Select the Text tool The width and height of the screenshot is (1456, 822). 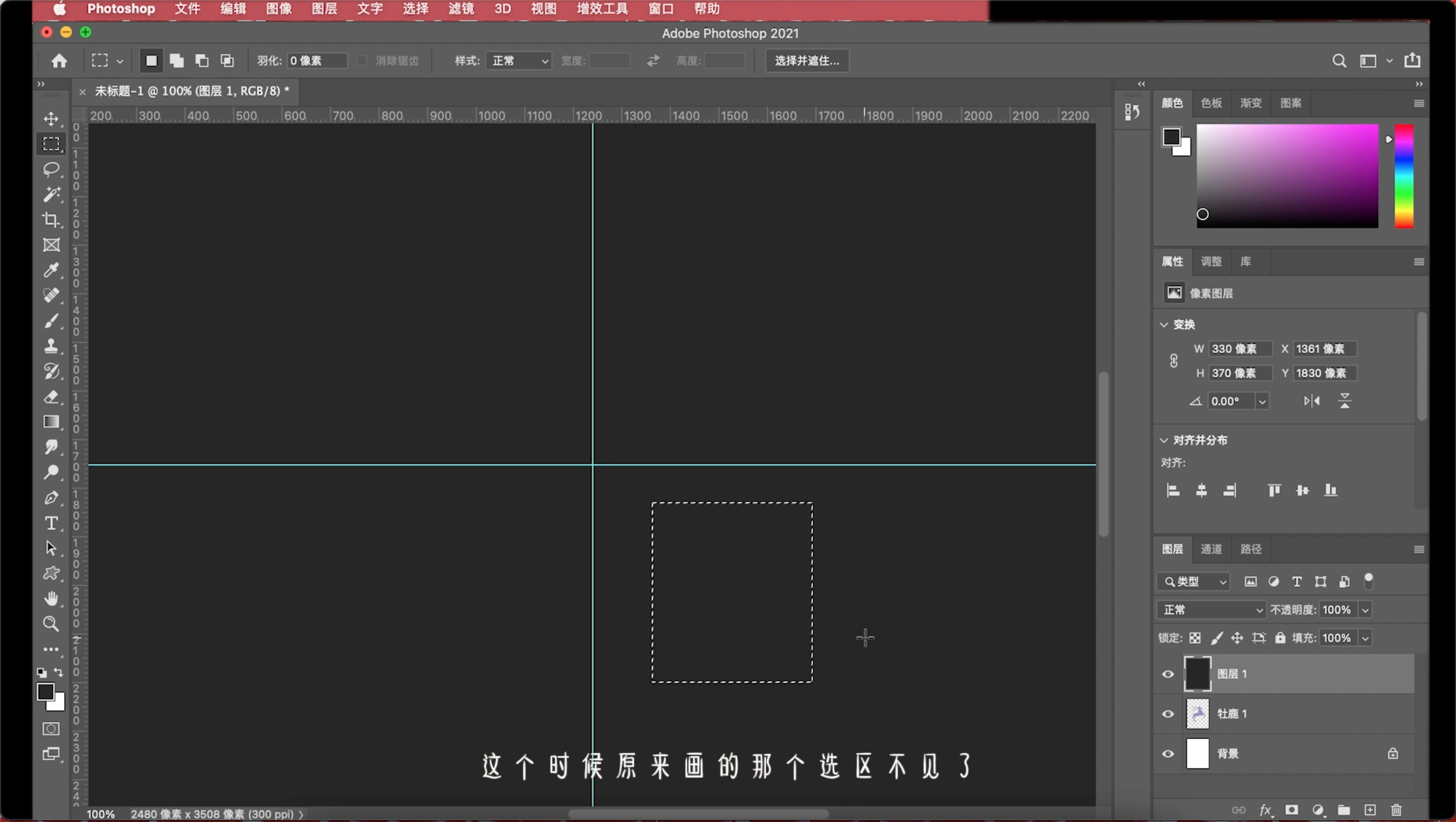[x=52, y=522]
